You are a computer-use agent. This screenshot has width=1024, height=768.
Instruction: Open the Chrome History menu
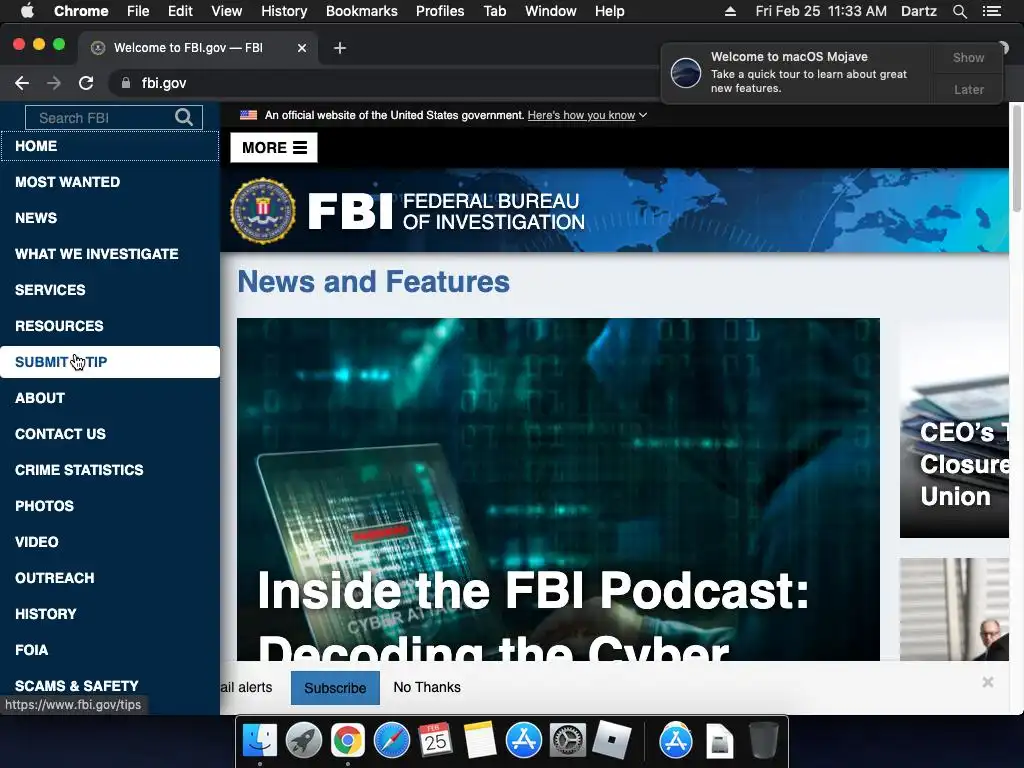tap(284, 11)
